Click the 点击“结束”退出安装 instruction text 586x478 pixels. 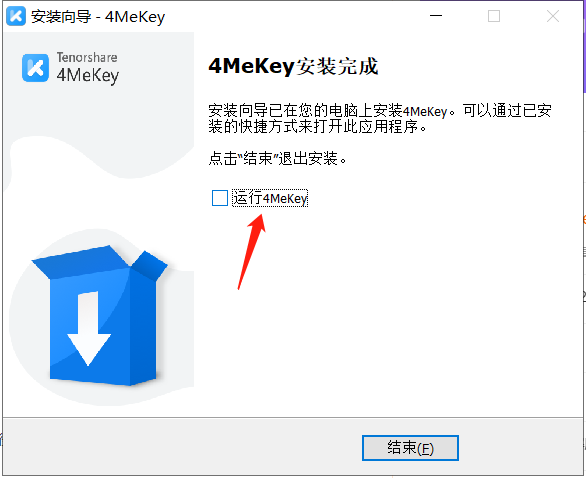tap(278, 158)
